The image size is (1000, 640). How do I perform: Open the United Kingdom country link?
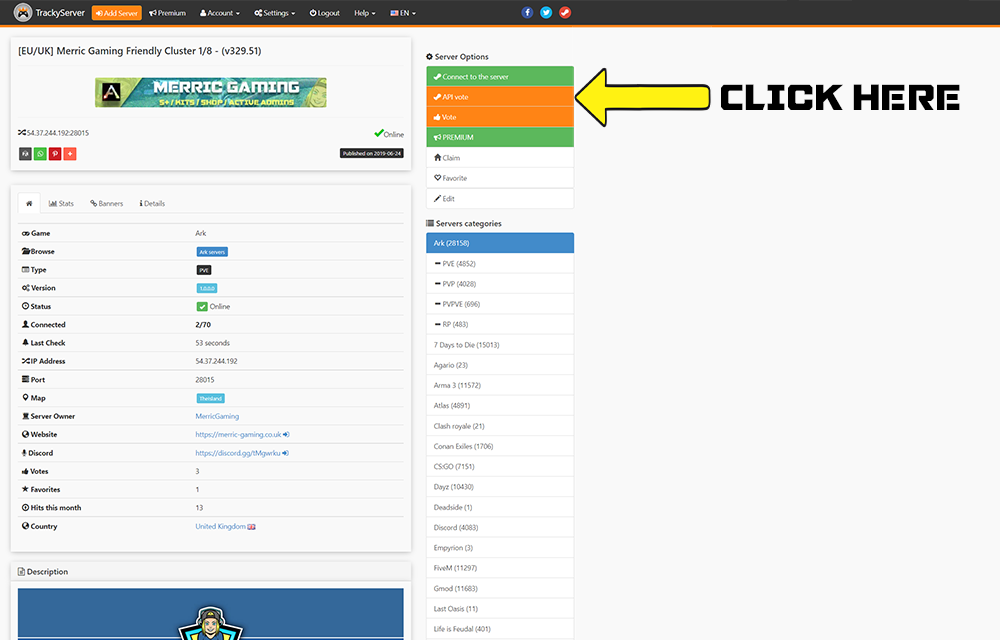[225, 527]
